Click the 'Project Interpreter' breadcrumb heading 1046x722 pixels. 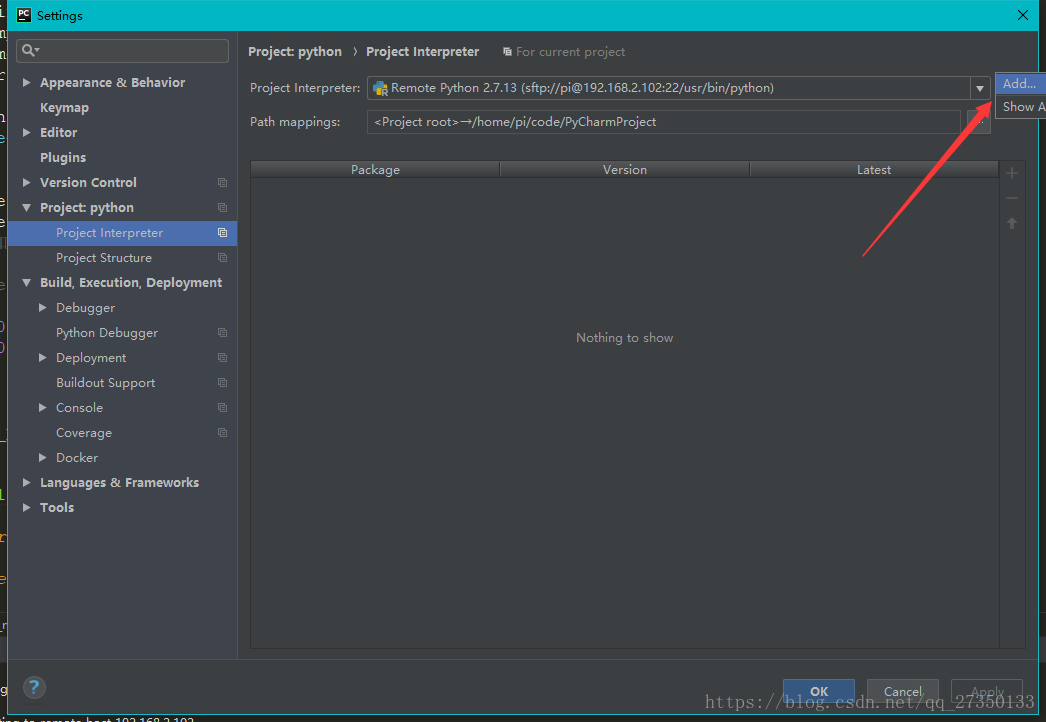[x=422, y=51]
